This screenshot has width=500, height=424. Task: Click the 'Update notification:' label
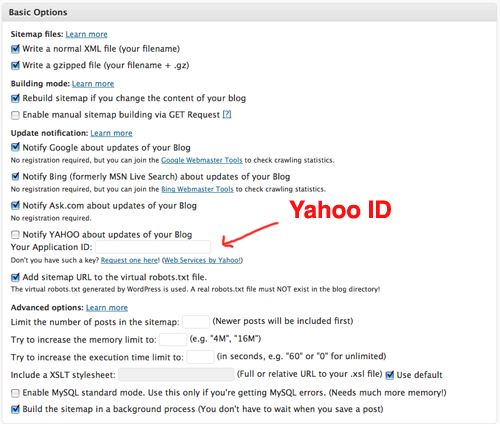coord(49,133)
